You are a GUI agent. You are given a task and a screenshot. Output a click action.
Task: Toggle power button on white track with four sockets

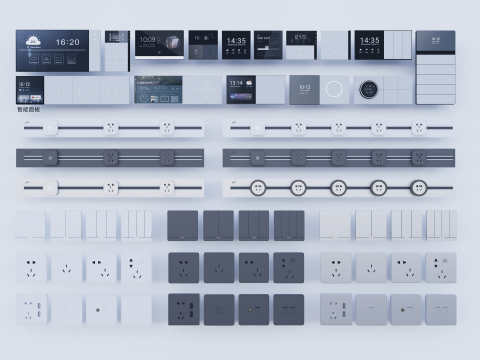pos(257,128)
